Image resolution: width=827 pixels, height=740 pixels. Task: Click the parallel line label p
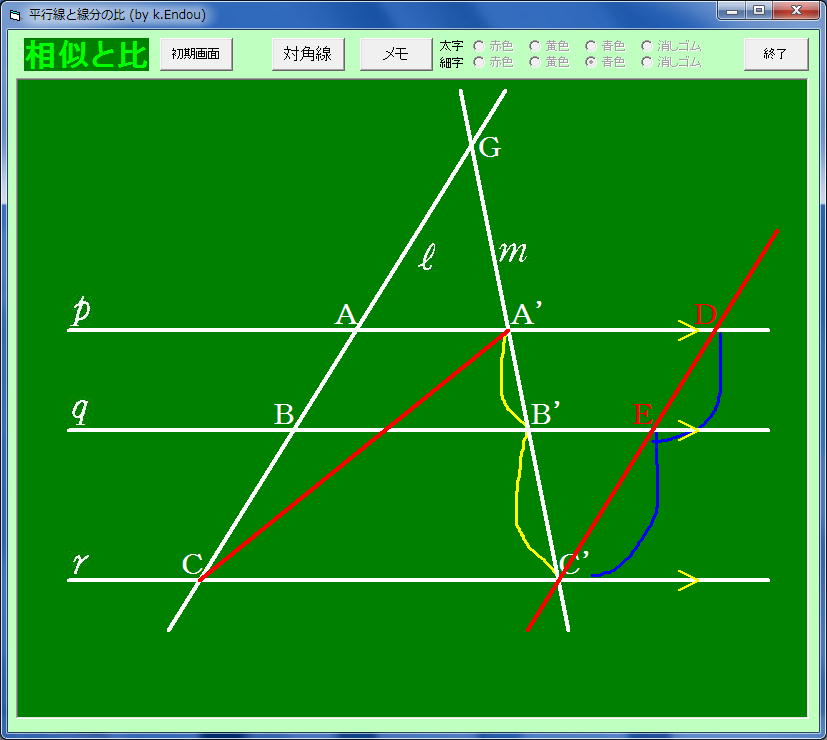pos(81,310)
